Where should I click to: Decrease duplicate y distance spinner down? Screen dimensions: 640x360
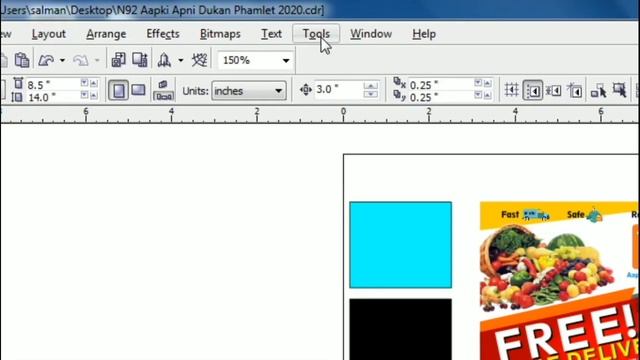(x=478, y=96)
